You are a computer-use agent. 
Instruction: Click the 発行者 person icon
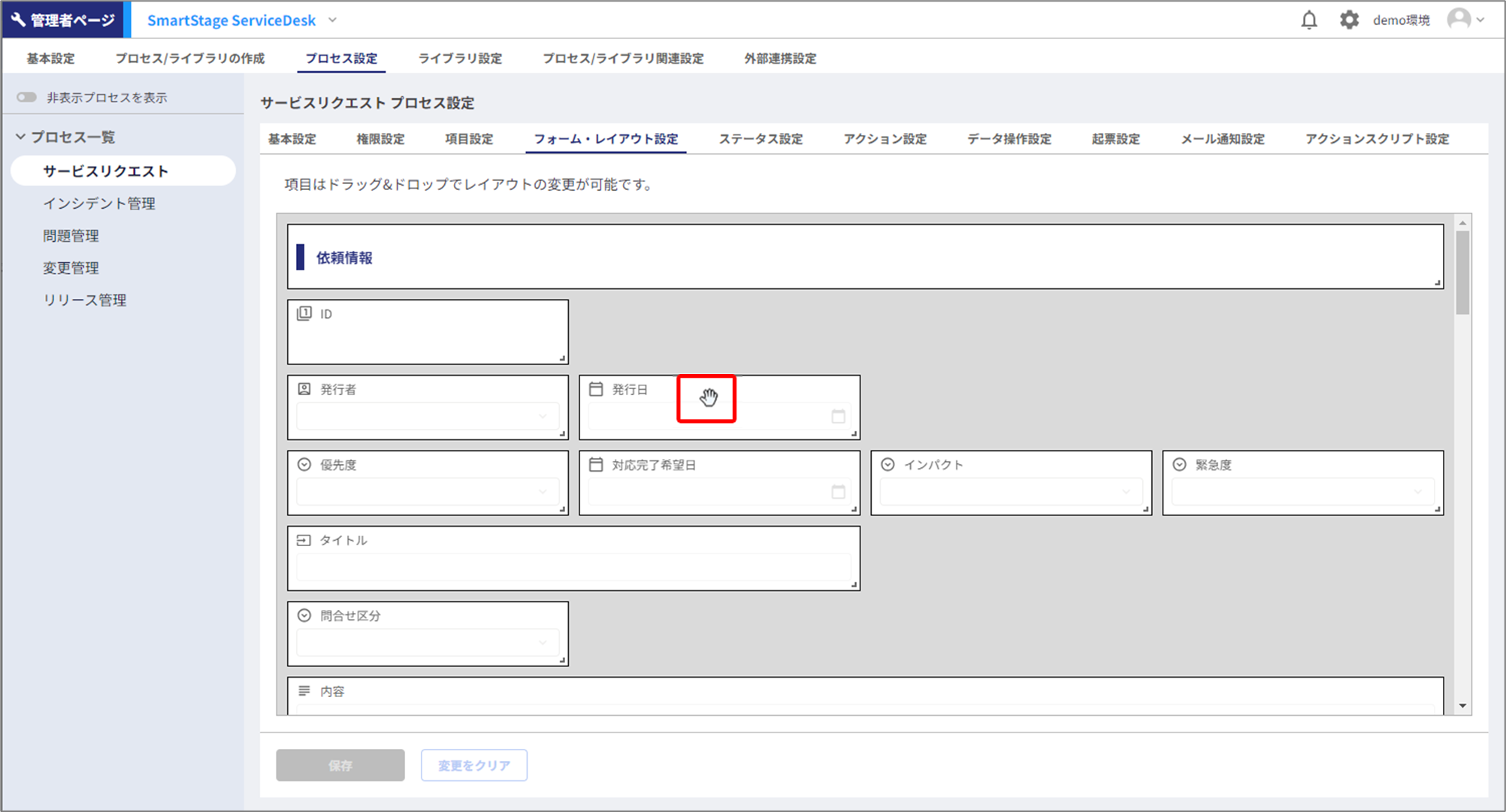(304, 389)
